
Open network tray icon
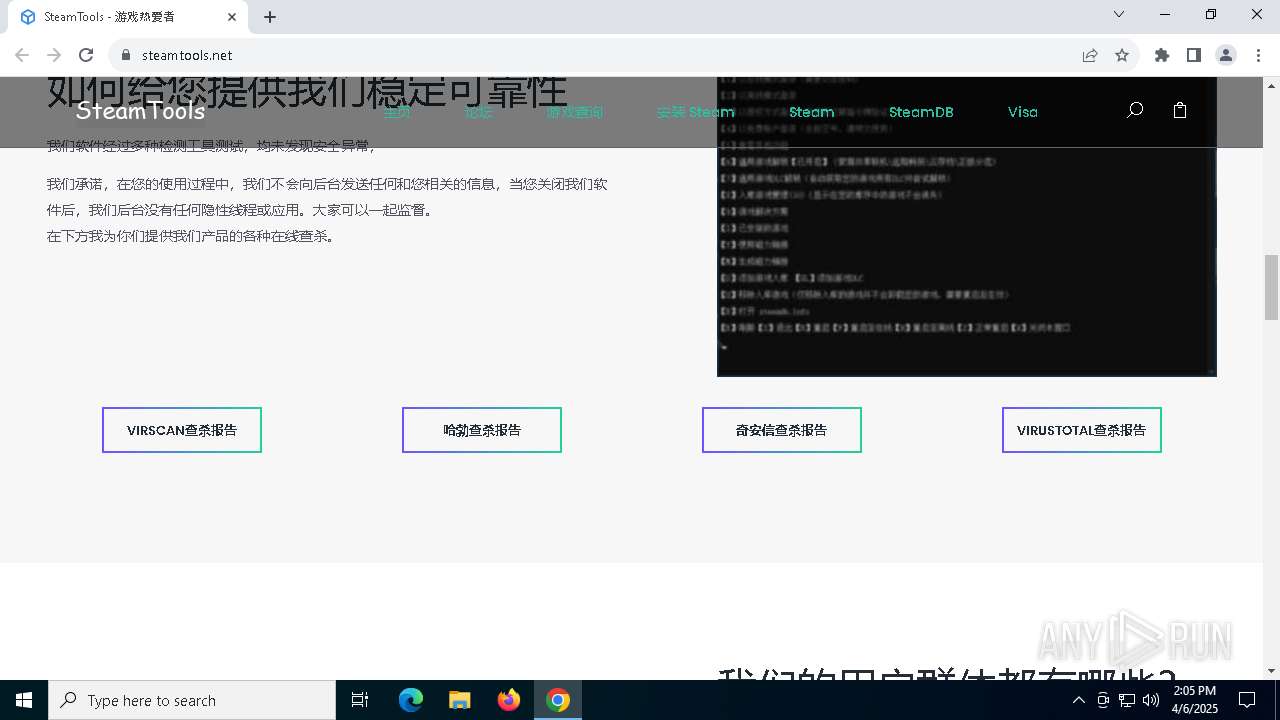point(1127,700)
